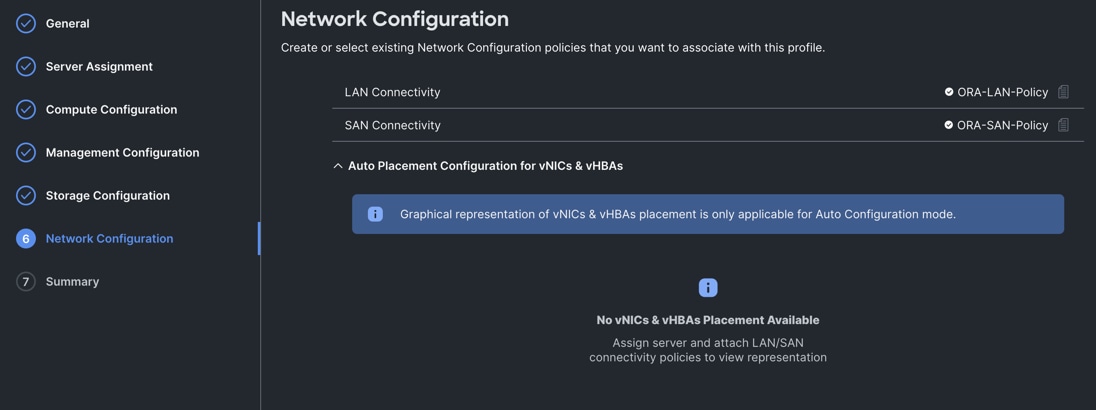Click the step 6 number badge
The height and width of the screenshot is (410, 1096).
26,238
